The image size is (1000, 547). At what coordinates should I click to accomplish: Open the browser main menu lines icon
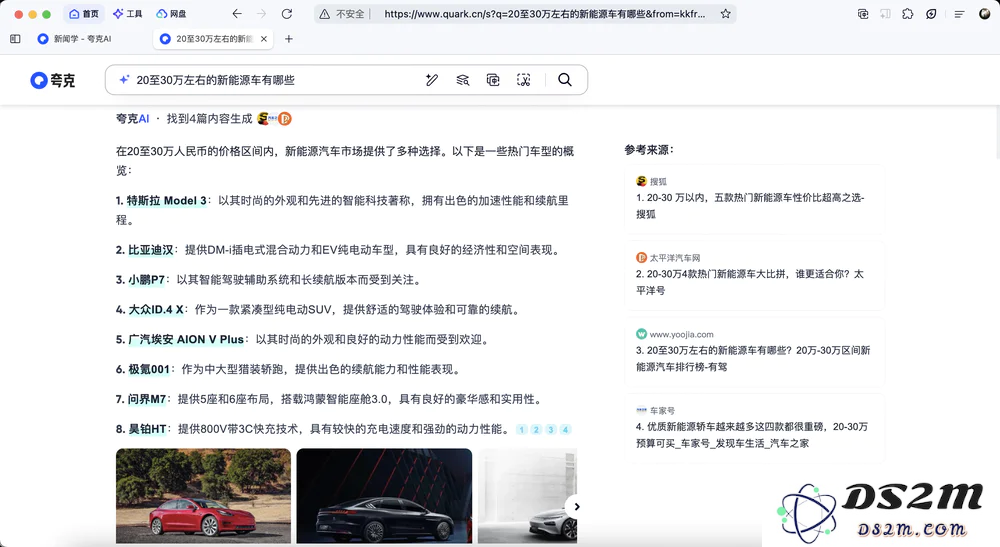click(x=959, y=13)
